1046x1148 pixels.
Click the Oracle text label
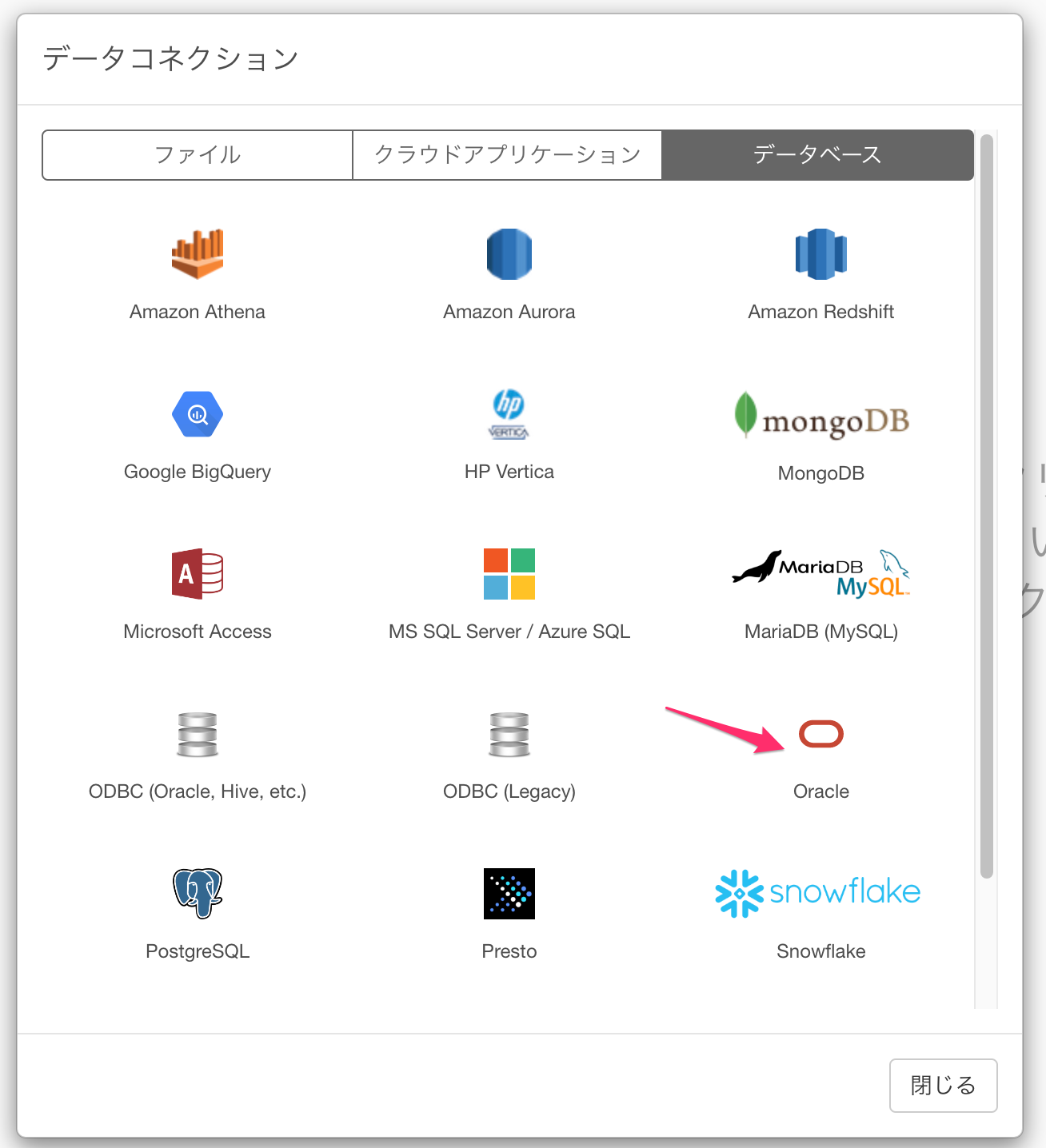(821, 791)
